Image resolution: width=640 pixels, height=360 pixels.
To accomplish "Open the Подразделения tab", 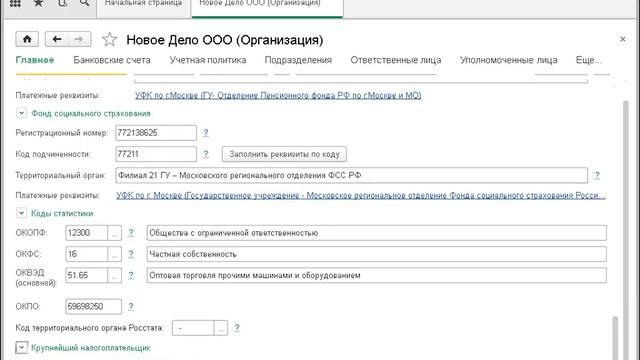I will tap(298, 60).
